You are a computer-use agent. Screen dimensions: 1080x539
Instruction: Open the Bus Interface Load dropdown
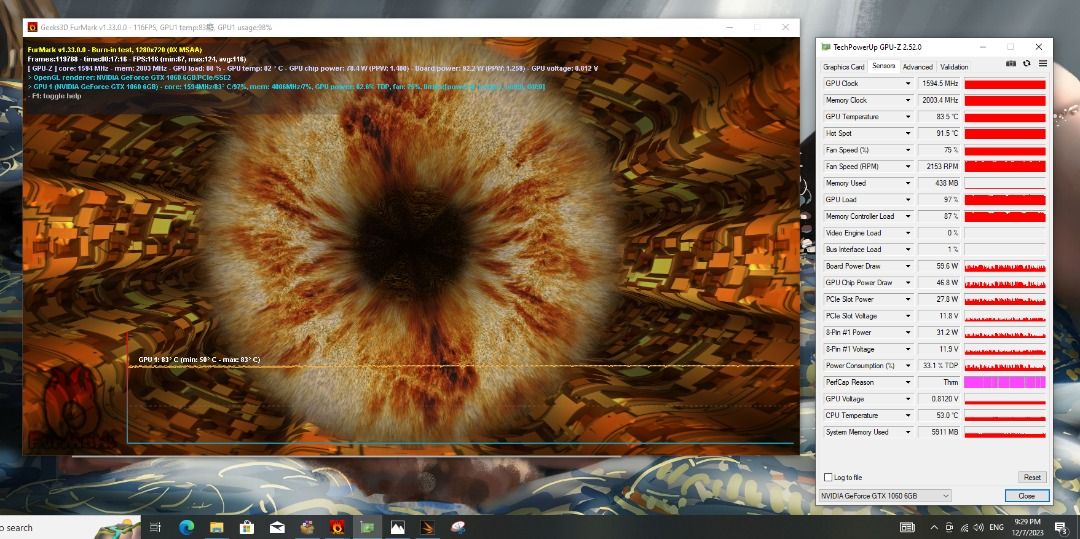(908, 249)
